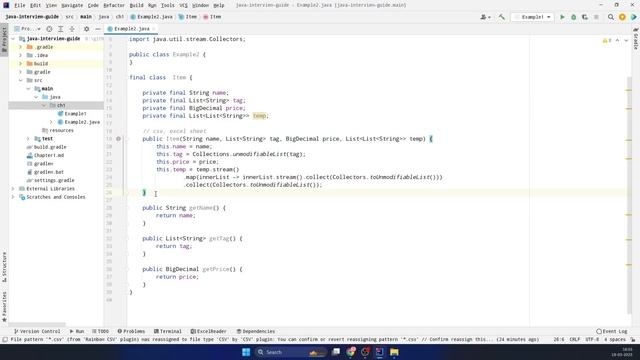Collapse the src folder
The image size is (640, 360).
(20, 80)
